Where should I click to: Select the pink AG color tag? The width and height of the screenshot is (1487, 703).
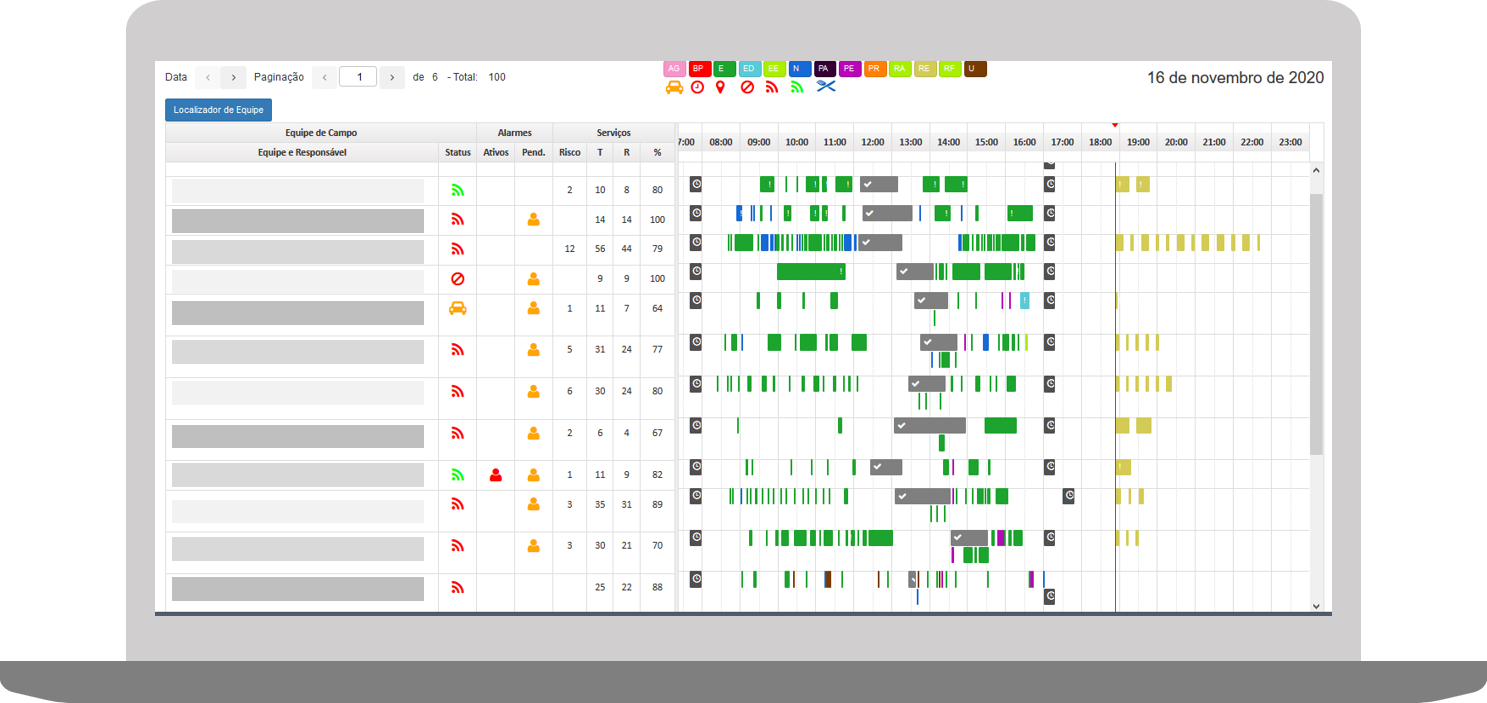pyautogui.click(x=674, y=68)
